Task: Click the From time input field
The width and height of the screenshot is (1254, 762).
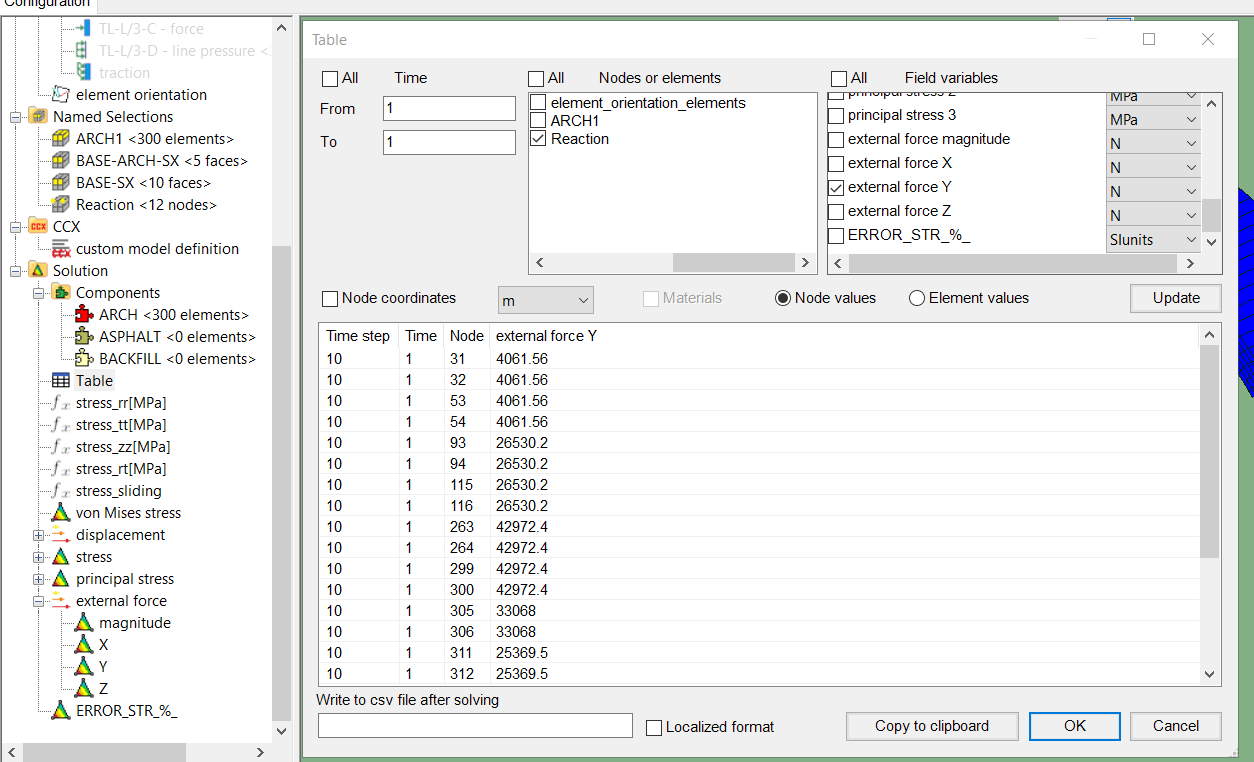Action: [449, 109]
